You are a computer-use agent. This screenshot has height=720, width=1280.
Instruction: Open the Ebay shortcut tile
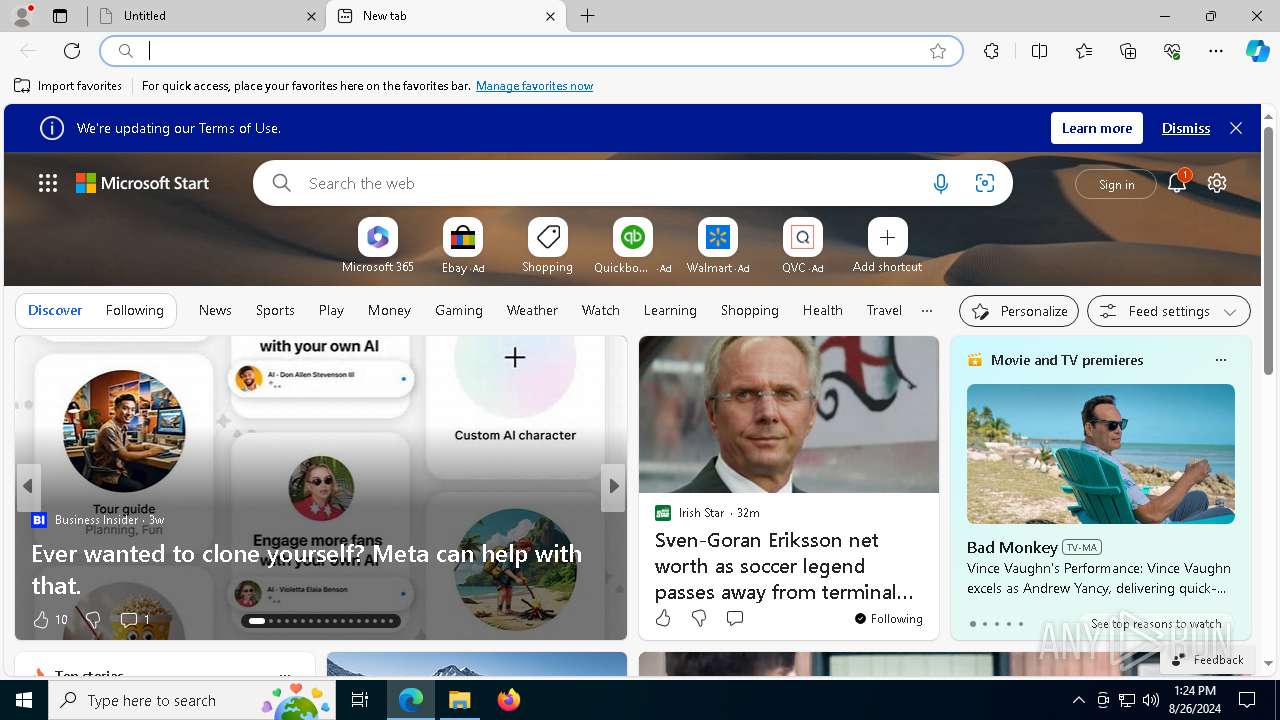(x=463, y=245)
